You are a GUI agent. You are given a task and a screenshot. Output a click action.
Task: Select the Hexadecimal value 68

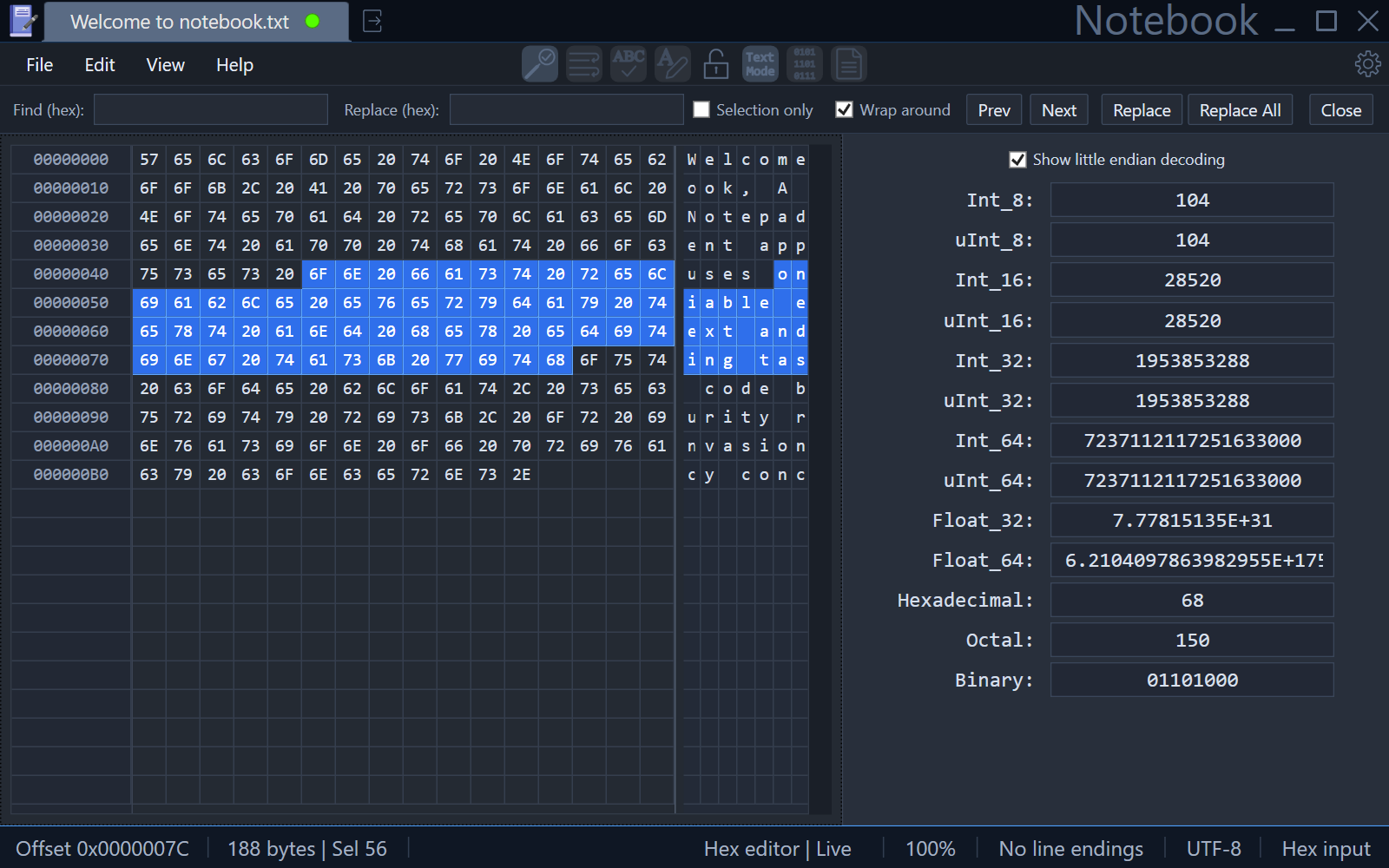(1192, 601)
